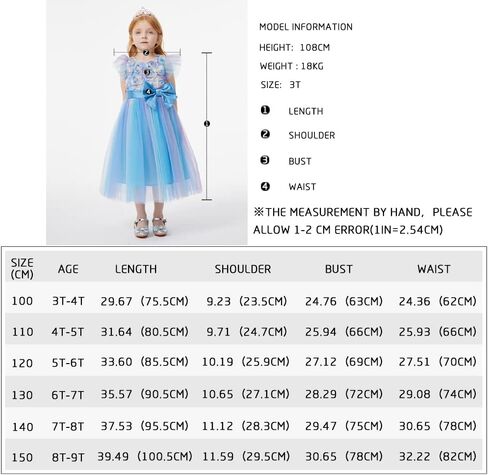This screenshot has height=475, width=488.
Task: Click shoulder value 9.71 (24.7CM)
Action: 247,332
